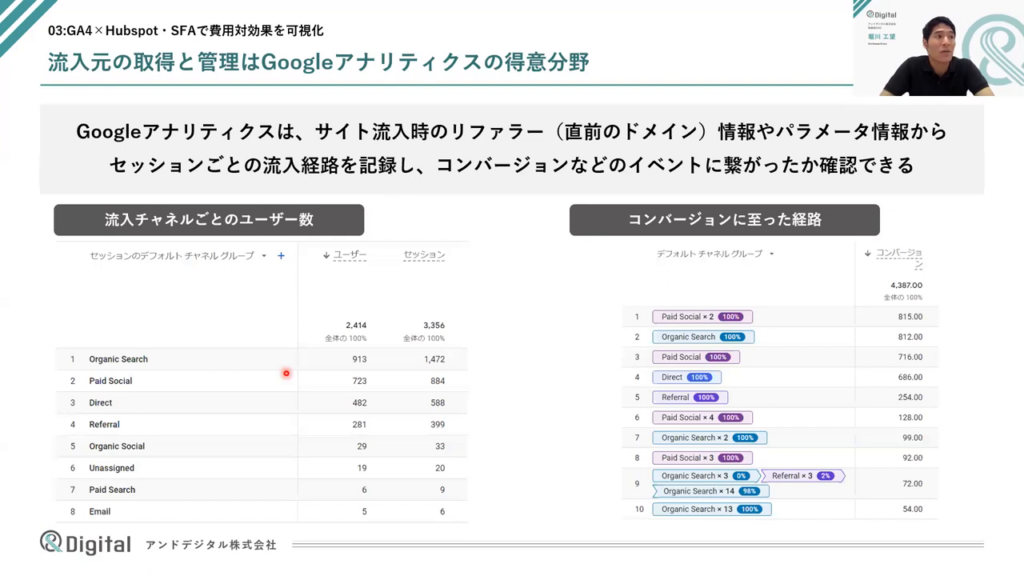Click the small Digital logo beside speaker video

pyautogui.click(x=881, y=16)
